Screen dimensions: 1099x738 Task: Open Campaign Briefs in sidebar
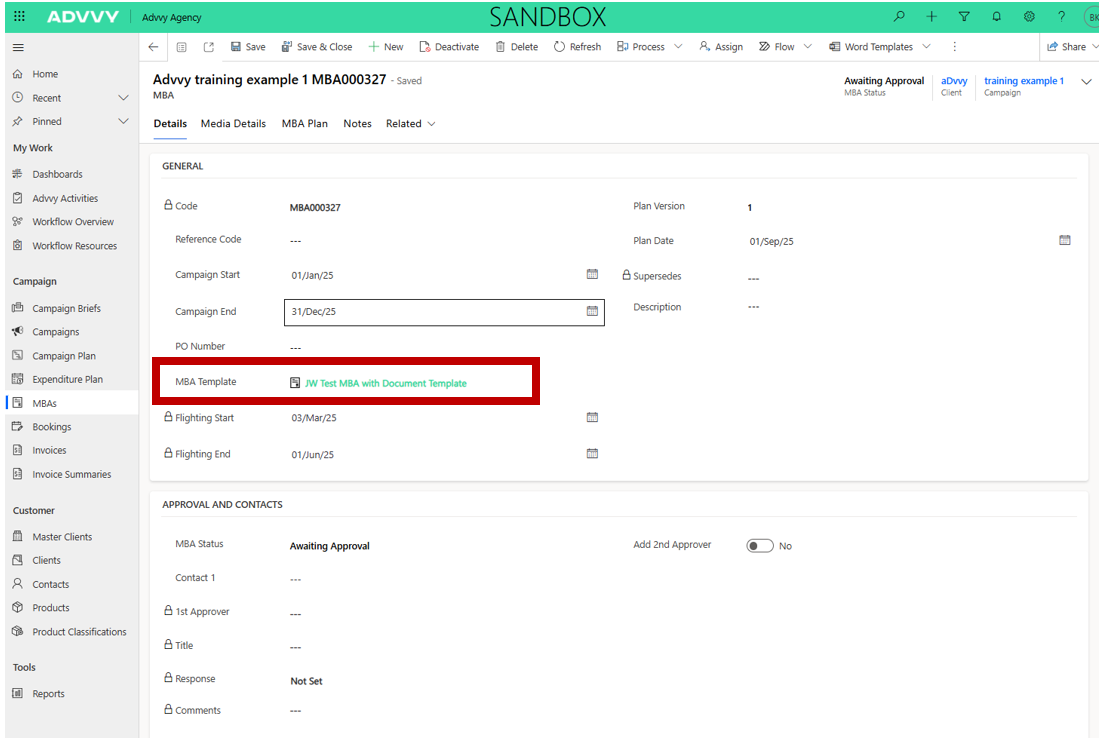coord(66,308)
